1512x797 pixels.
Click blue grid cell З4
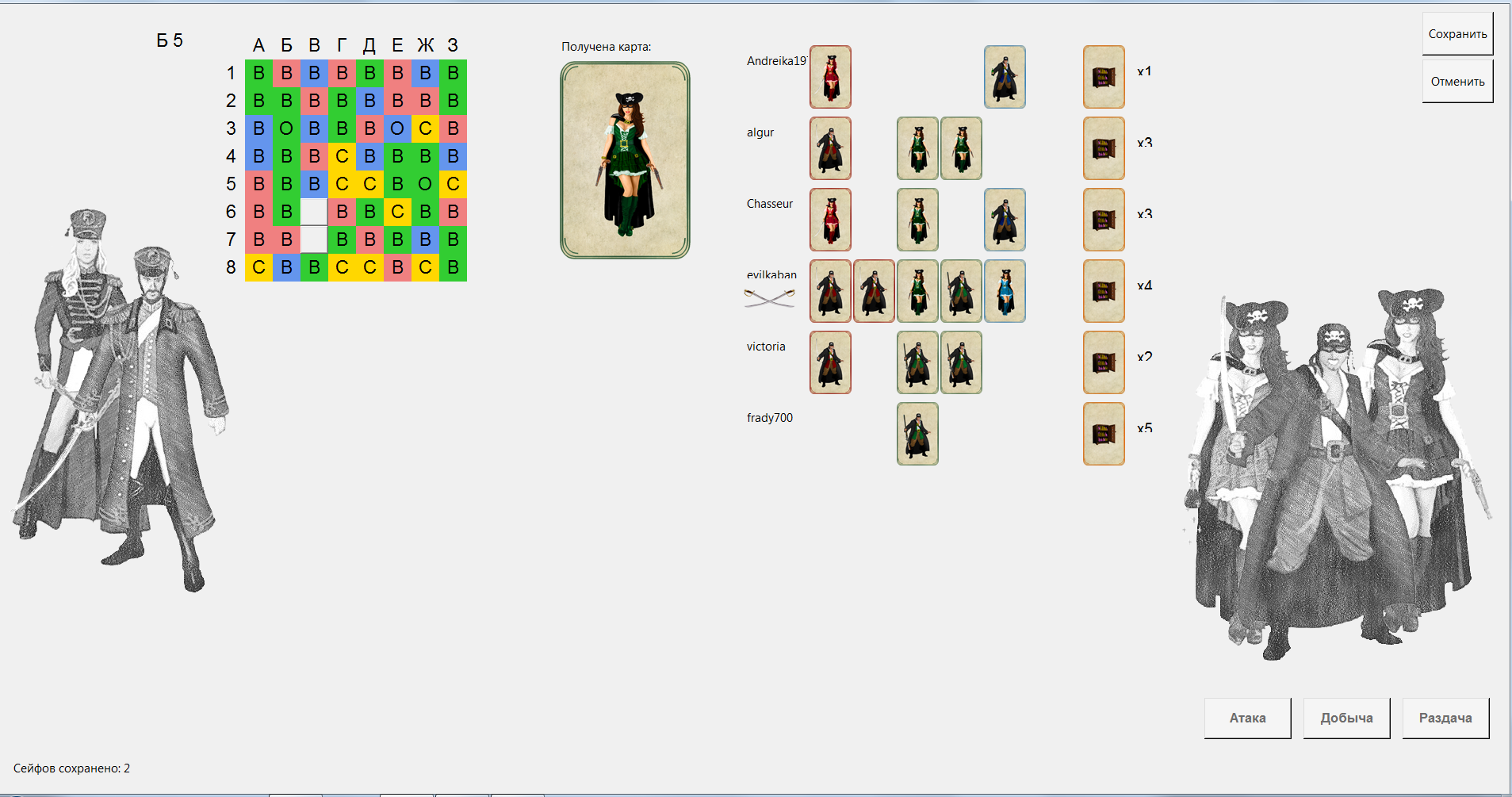tap(453, 156)
